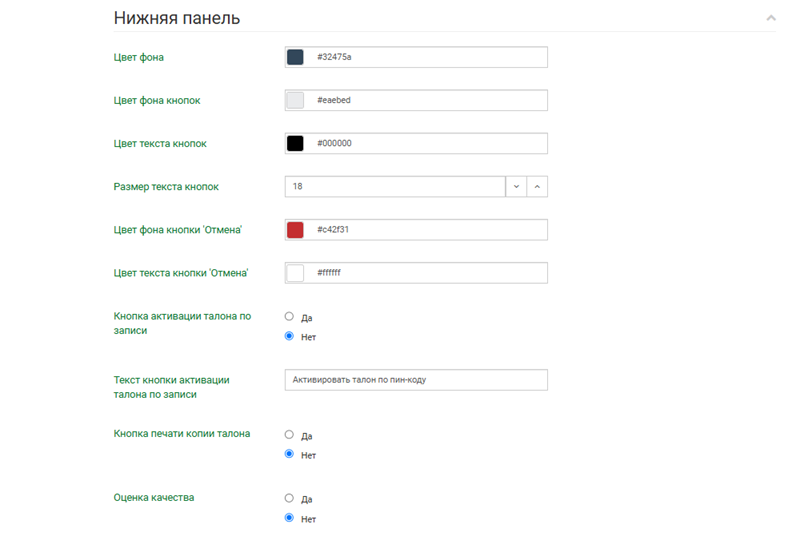Image resolution: width=788 pixels, height=544 pixels.
Task: Click the red 'Отмена' background color swatch
Action: click(295, 230)
